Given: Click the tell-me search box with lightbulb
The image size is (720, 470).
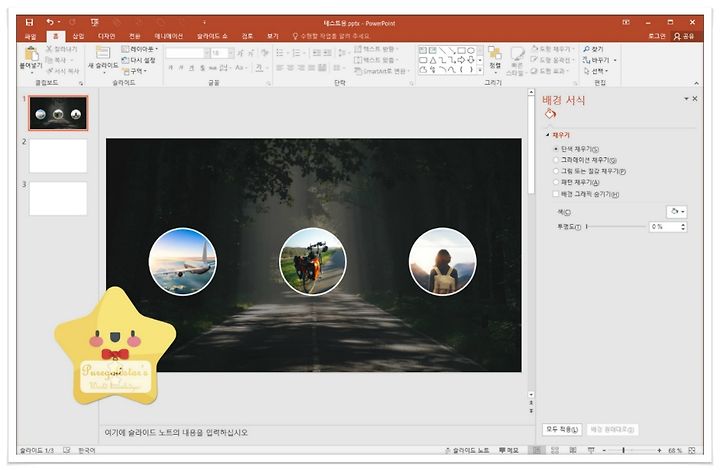Looking at the screenshot, I should coord(332,36).
